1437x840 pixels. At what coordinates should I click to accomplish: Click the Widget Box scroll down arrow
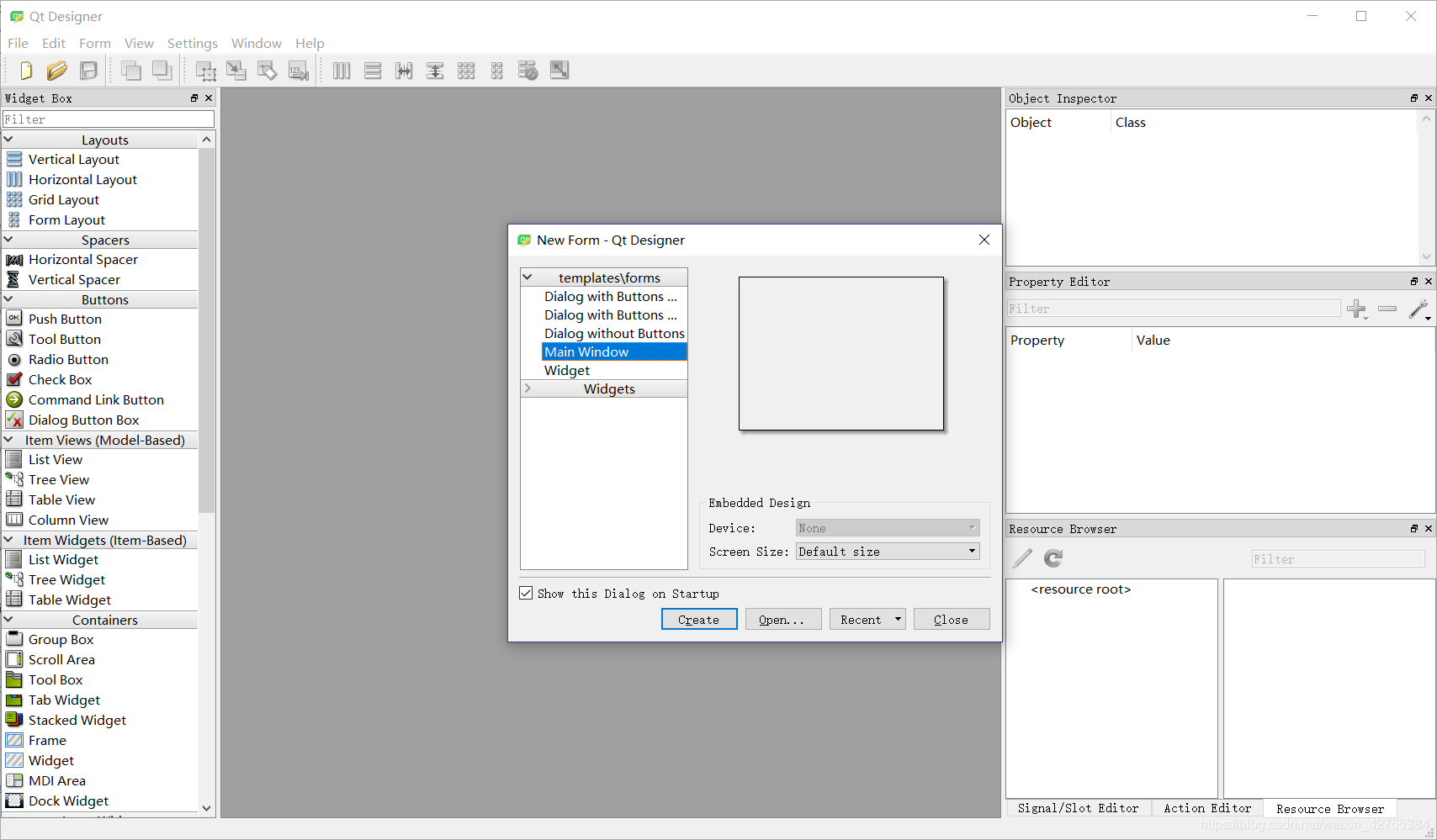207,808
